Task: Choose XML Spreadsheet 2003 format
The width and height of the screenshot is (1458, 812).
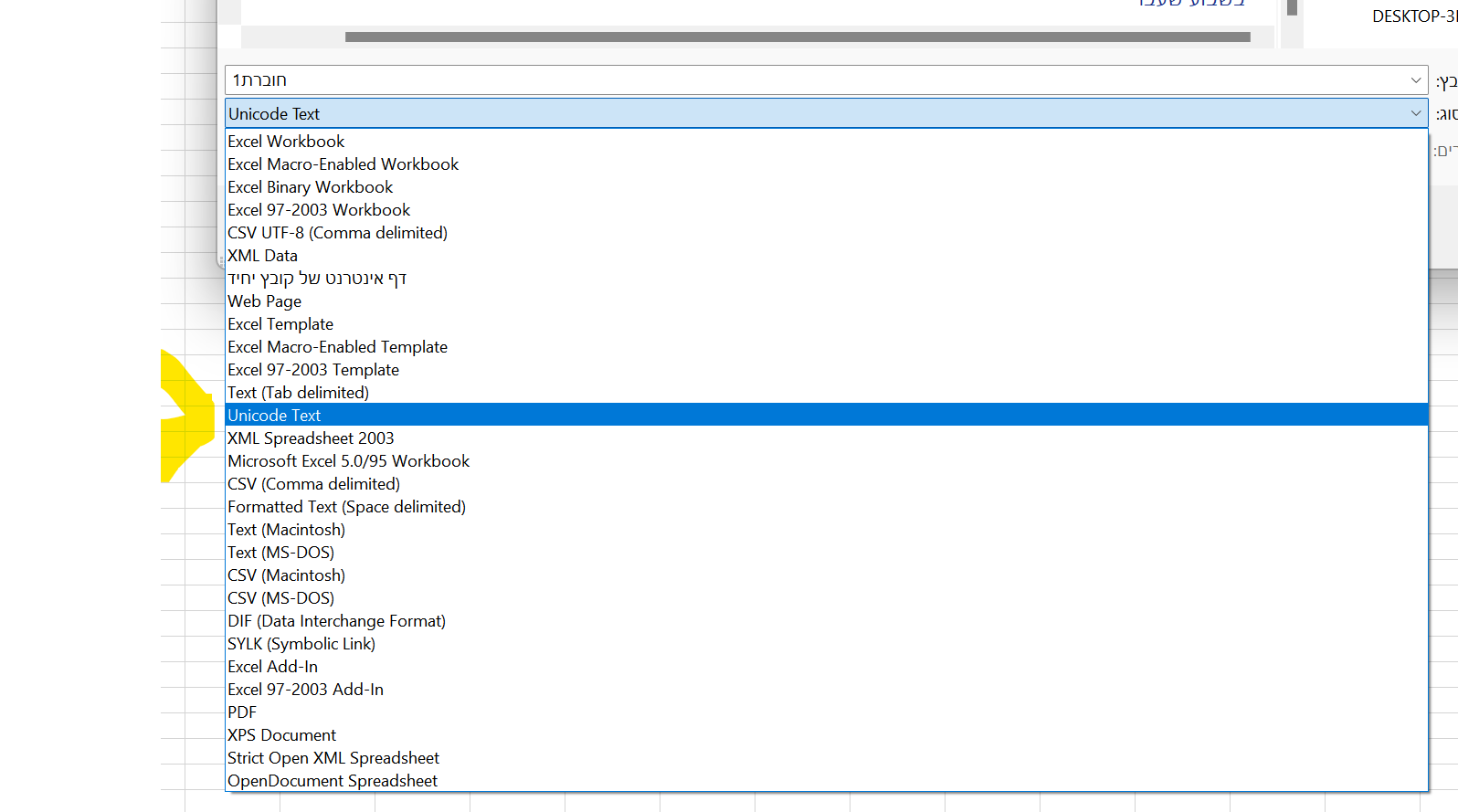Action: coord(827,438)
